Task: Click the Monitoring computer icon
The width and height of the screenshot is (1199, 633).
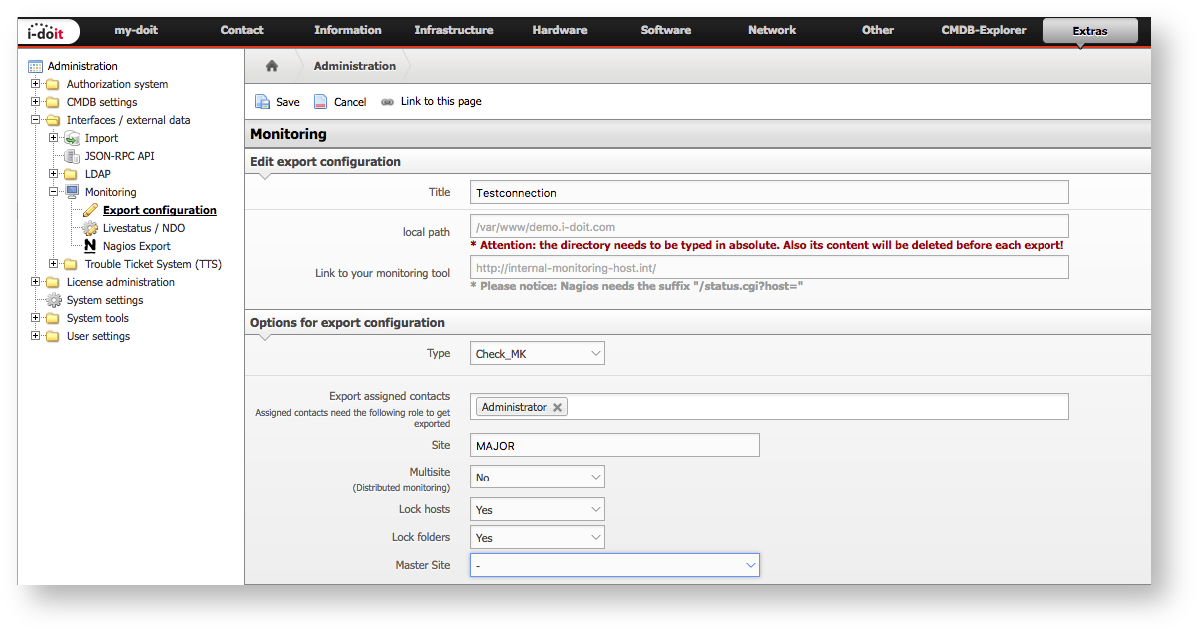Action: tap(72, 192)
